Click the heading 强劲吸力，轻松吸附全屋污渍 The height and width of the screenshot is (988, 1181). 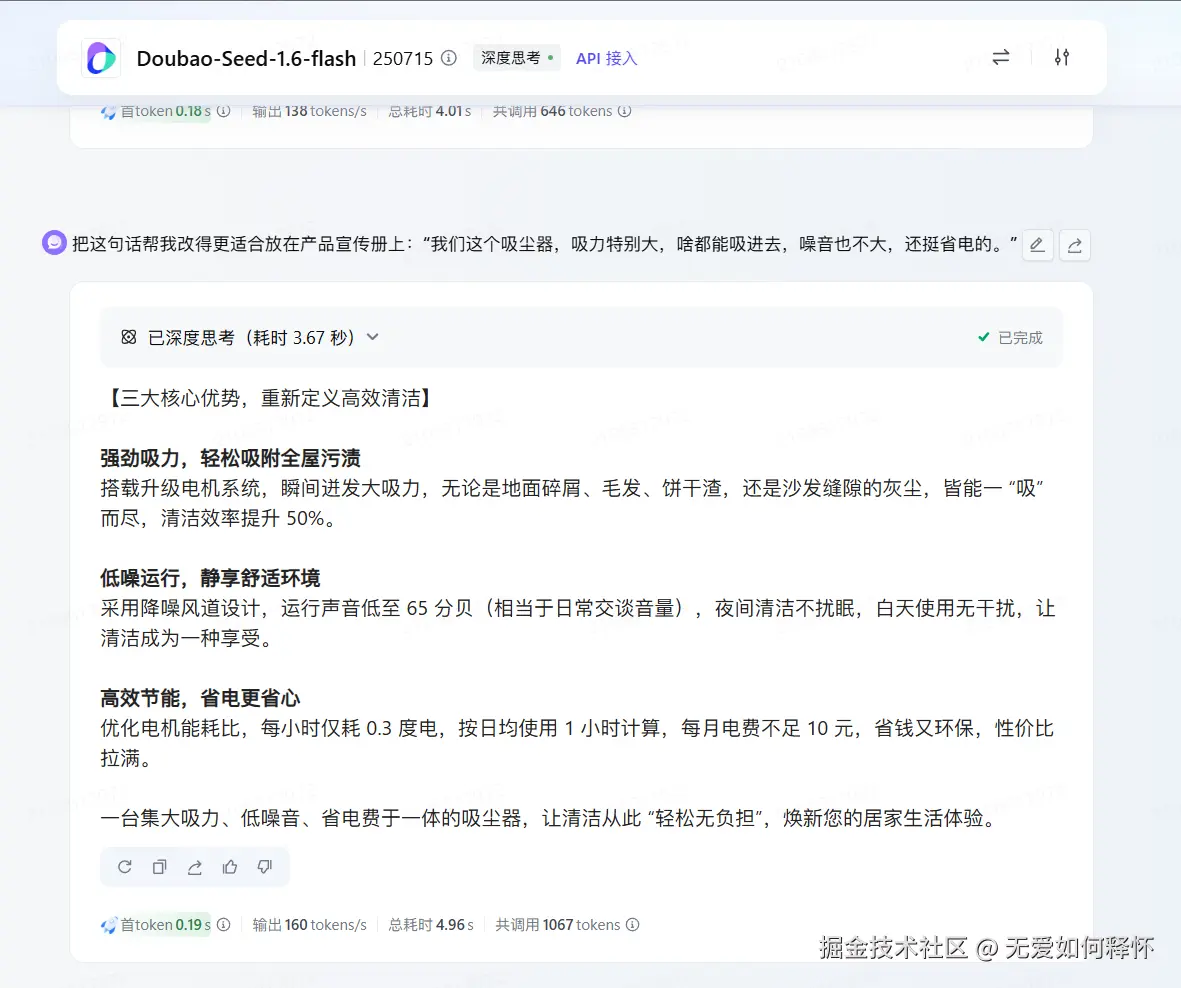(x=230, y=458)
